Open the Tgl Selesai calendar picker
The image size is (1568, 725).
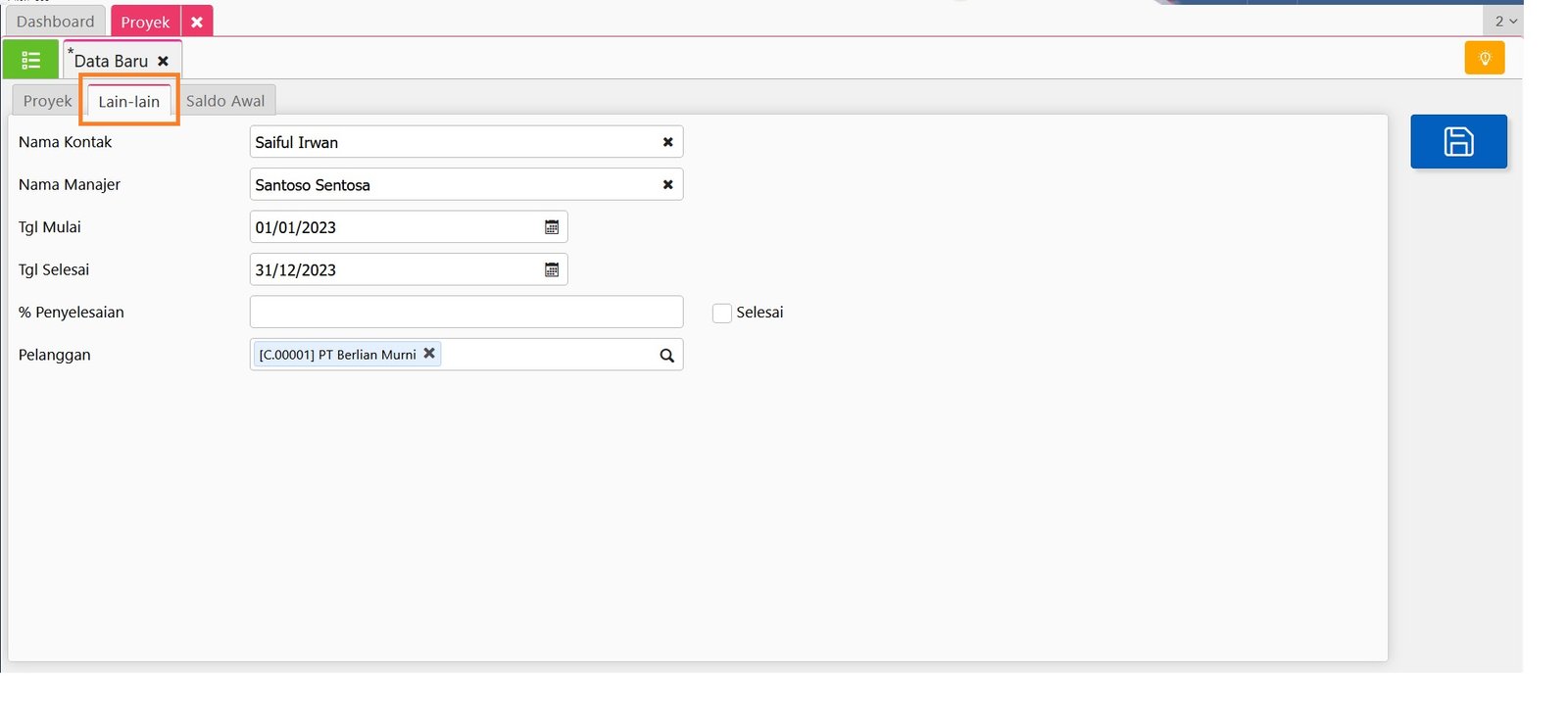pos(552,270)
